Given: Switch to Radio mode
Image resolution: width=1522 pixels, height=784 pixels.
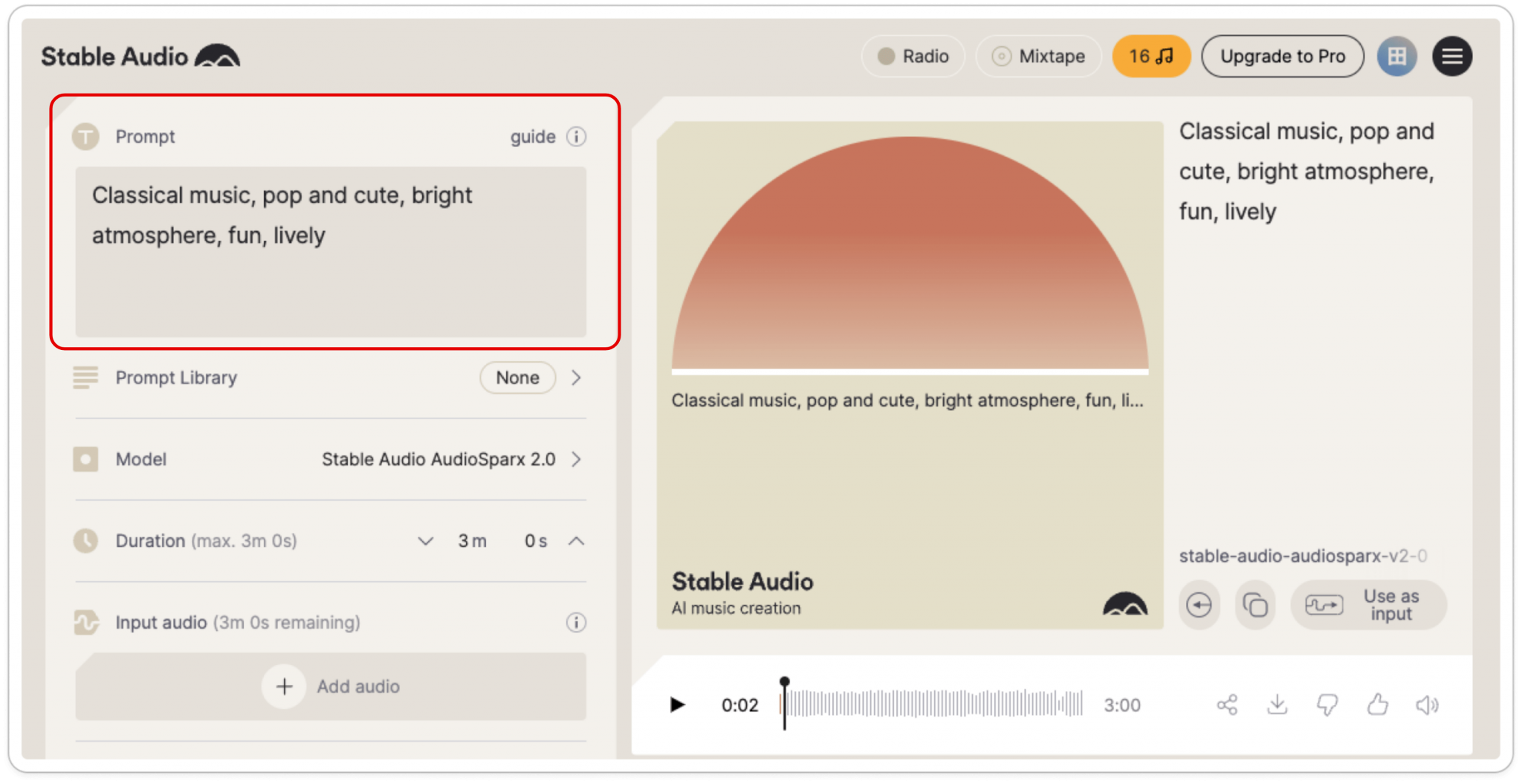Looking at the screenshot, I should click(x=913, y=56).
